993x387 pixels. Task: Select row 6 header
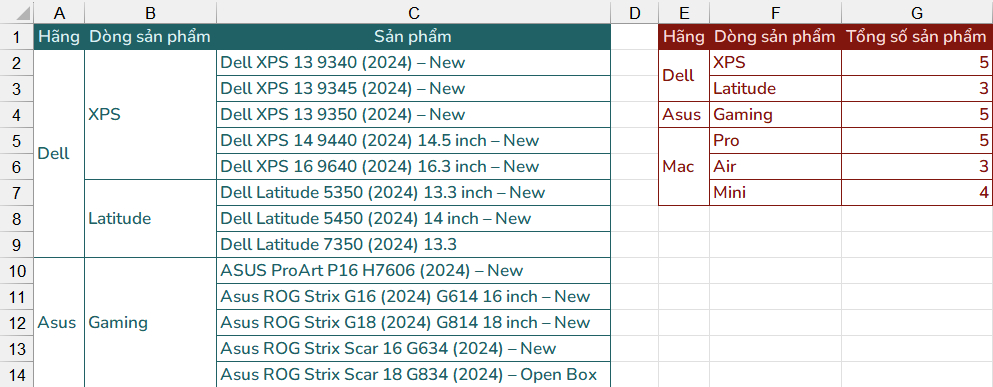[17, 167]
